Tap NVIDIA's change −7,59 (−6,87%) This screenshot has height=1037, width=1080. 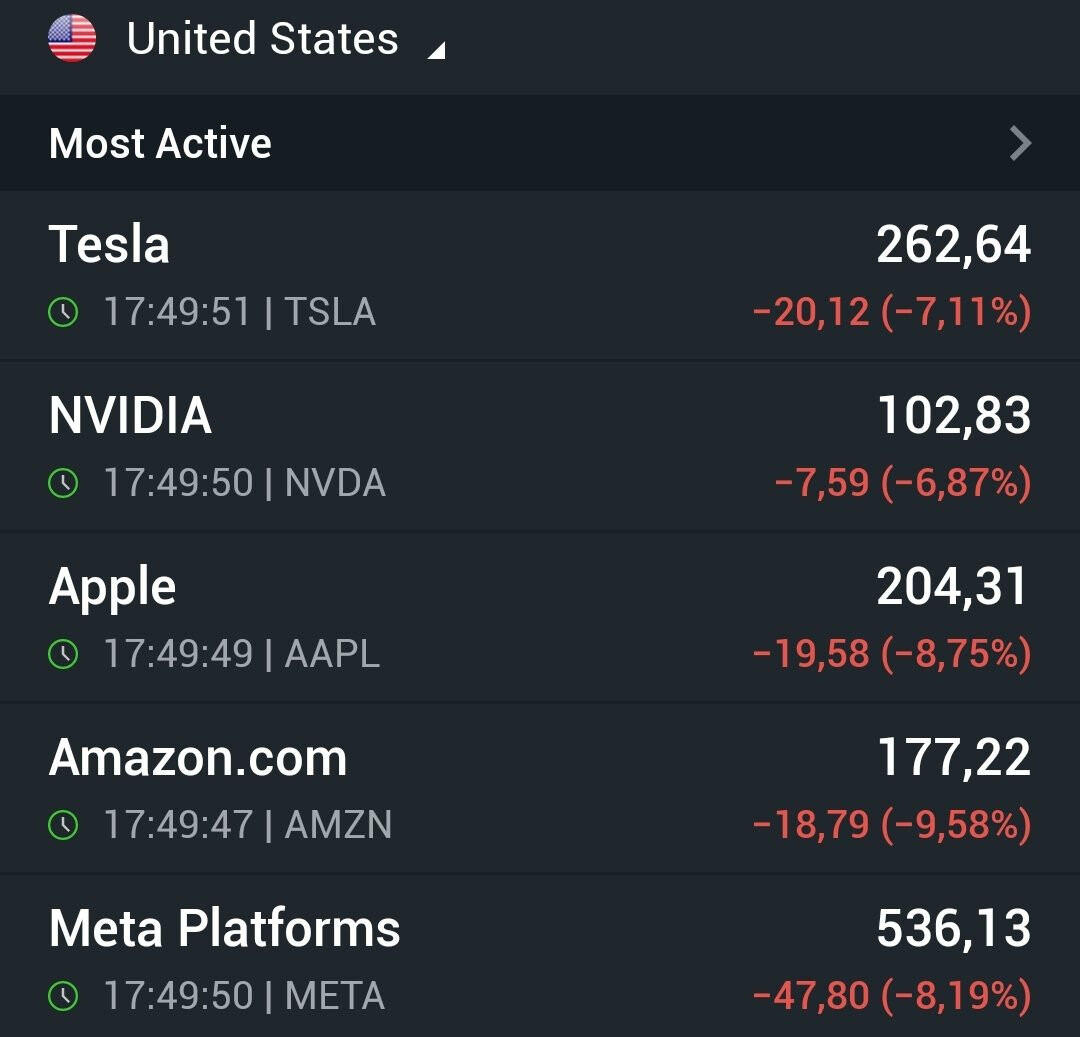pyautogui.click(x=903, y=483)
